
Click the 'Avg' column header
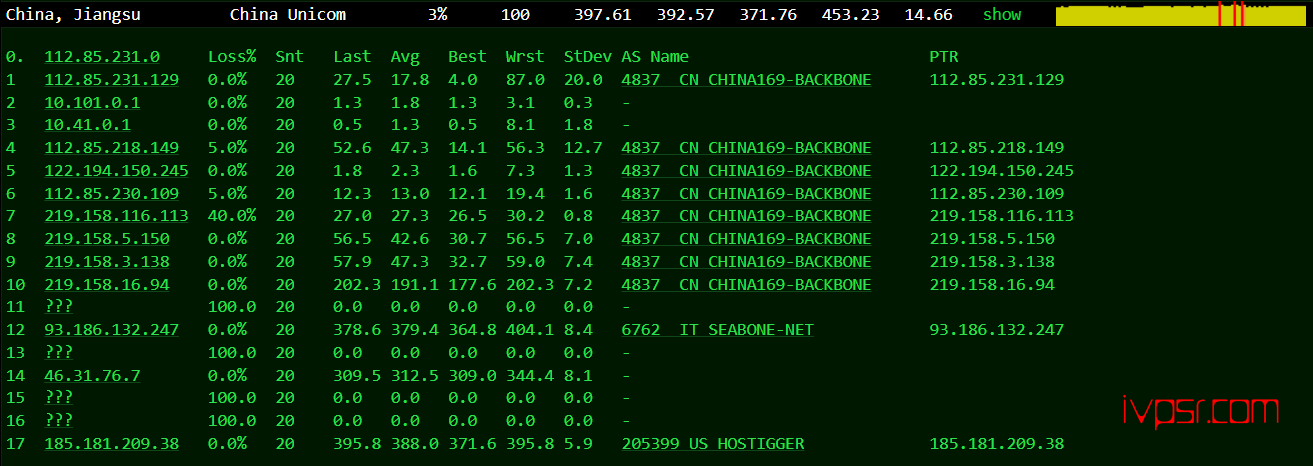(405, 57)
